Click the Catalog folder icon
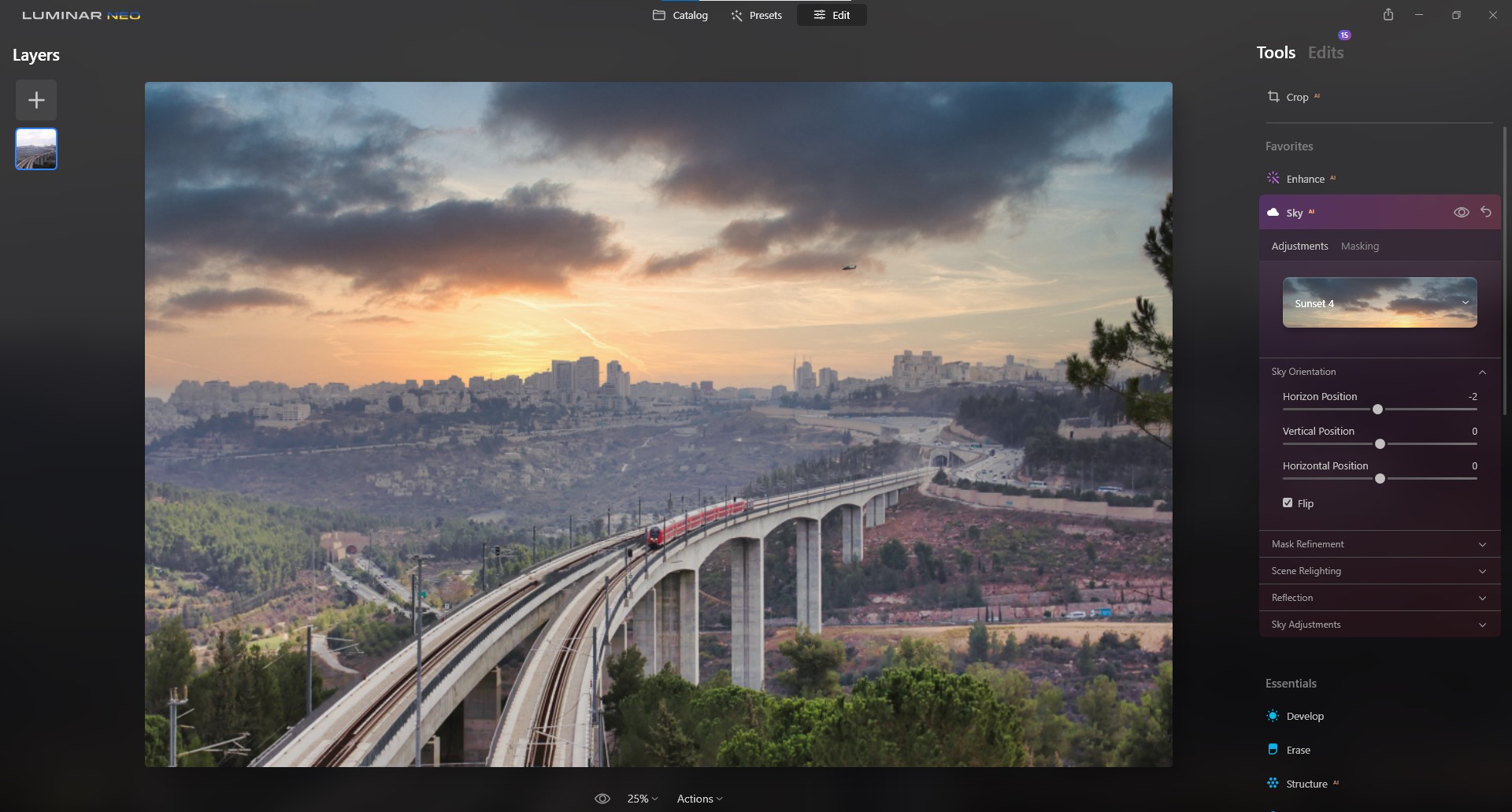The image size is (1512, 812). [660, 15]
